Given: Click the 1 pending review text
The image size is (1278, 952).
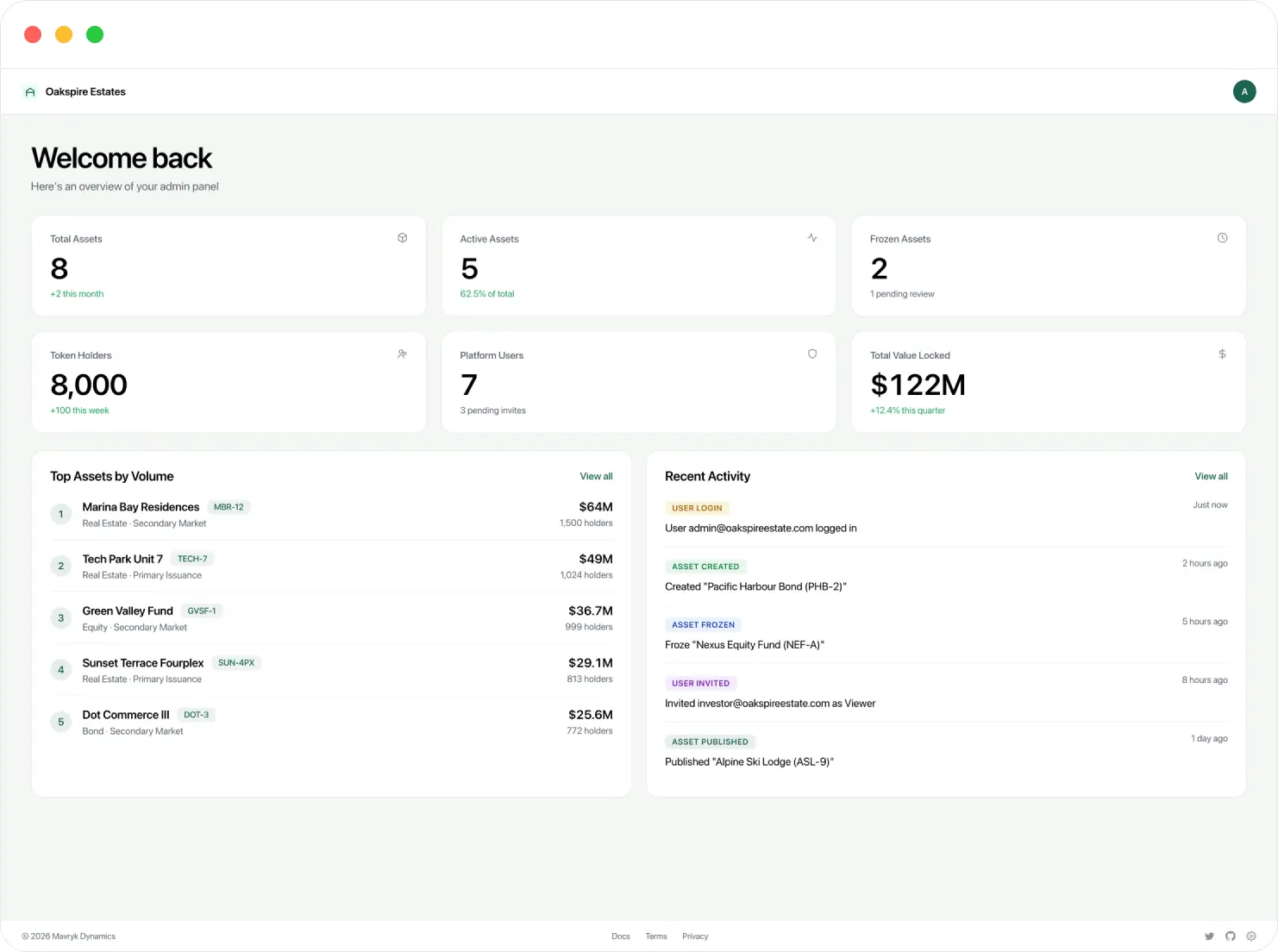Looking at the screenshot, I should pos(902,294).
